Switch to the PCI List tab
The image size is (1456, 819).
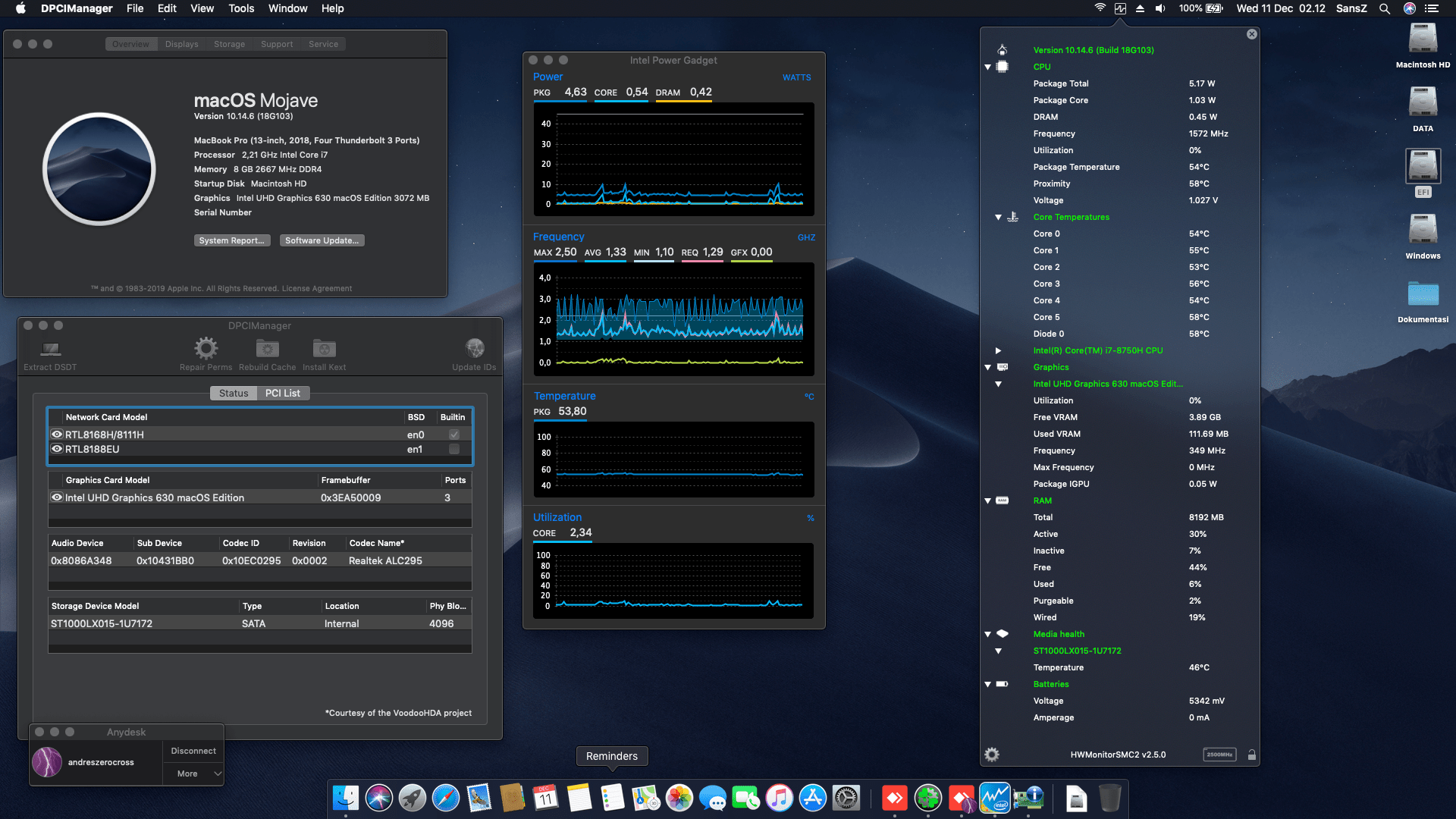[x=281, y=393]
